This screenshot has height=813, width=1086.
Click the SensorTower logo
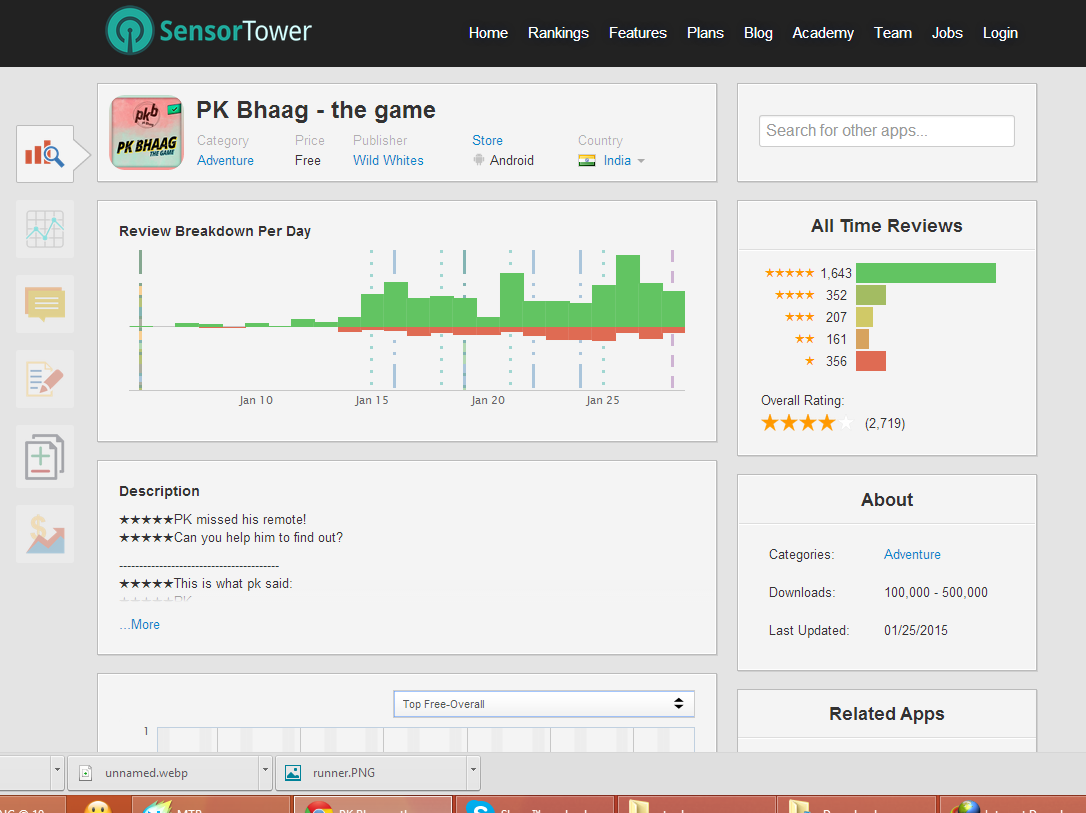(208, 30)
